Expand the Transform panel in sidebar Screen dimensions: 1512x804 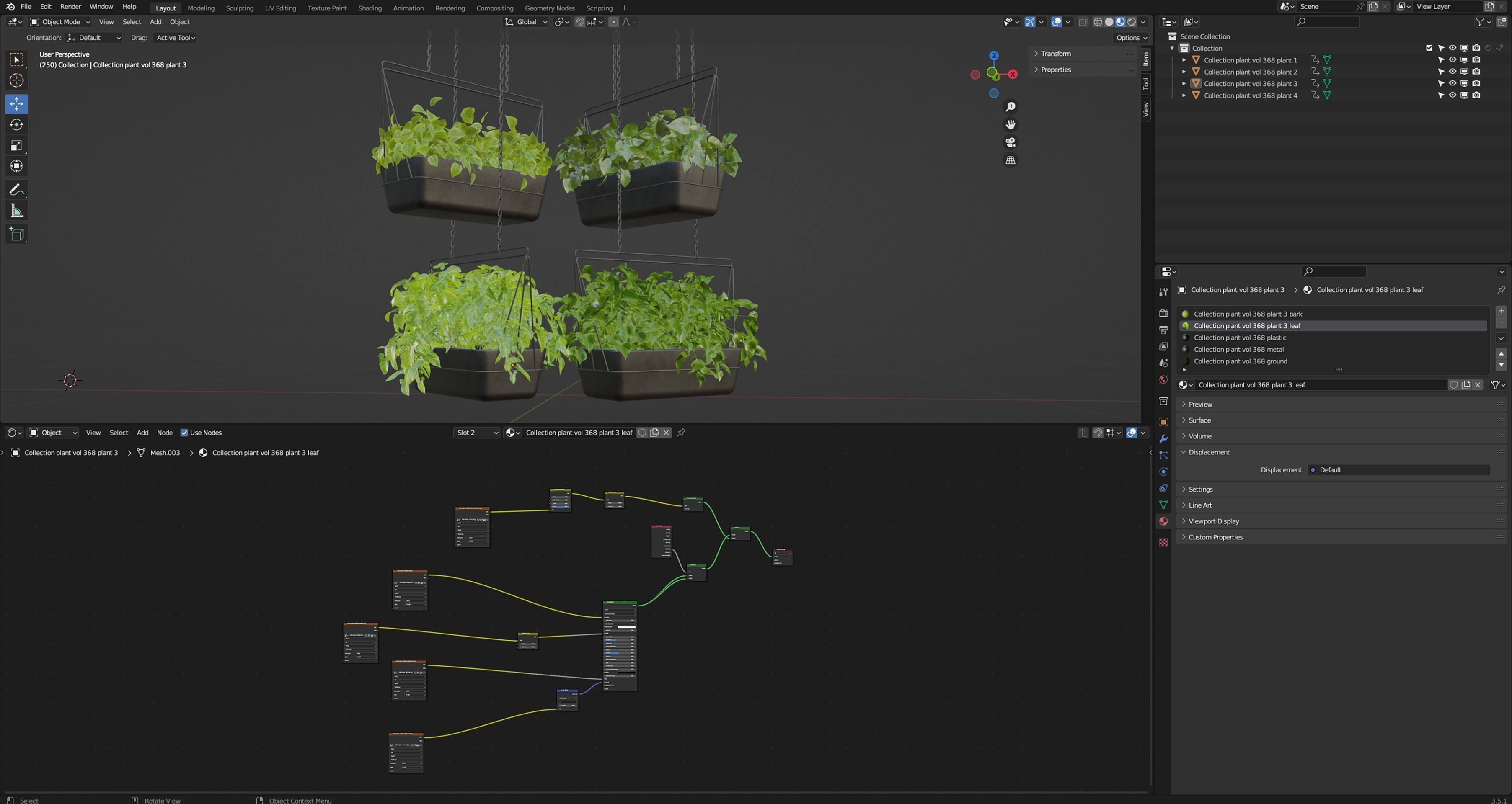[1055, 54]
